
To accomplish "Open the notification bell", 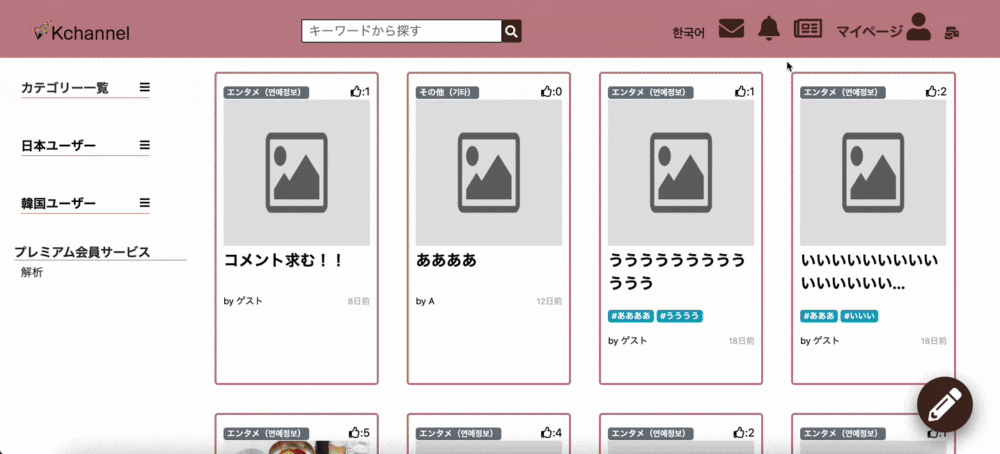I will click(769, 29).
